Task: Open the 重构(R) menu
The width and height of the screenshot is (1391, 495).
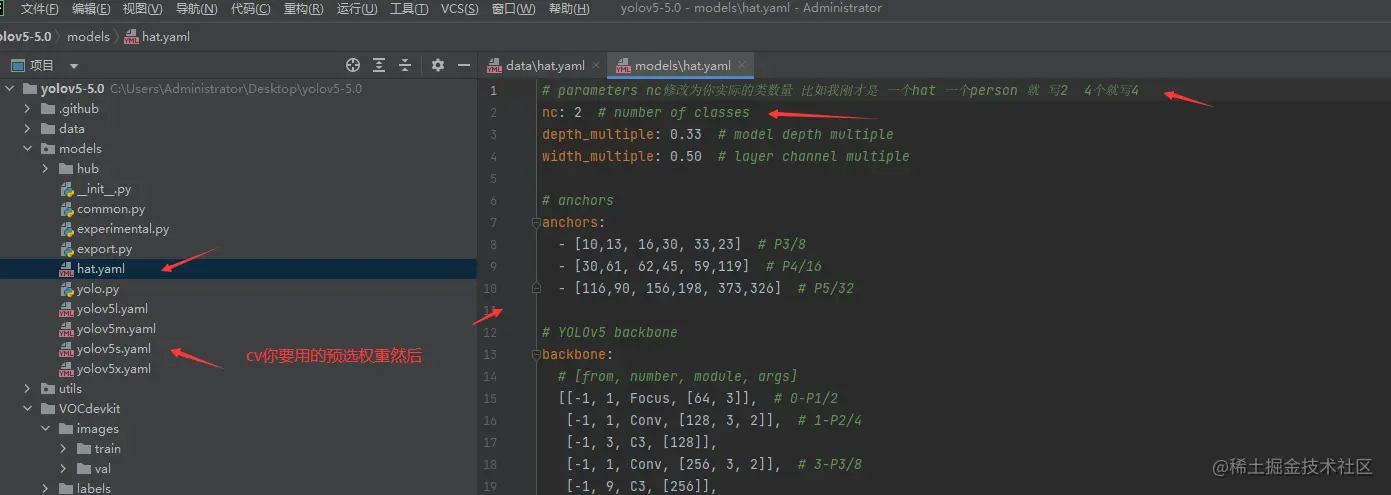Action: (304, 9)
